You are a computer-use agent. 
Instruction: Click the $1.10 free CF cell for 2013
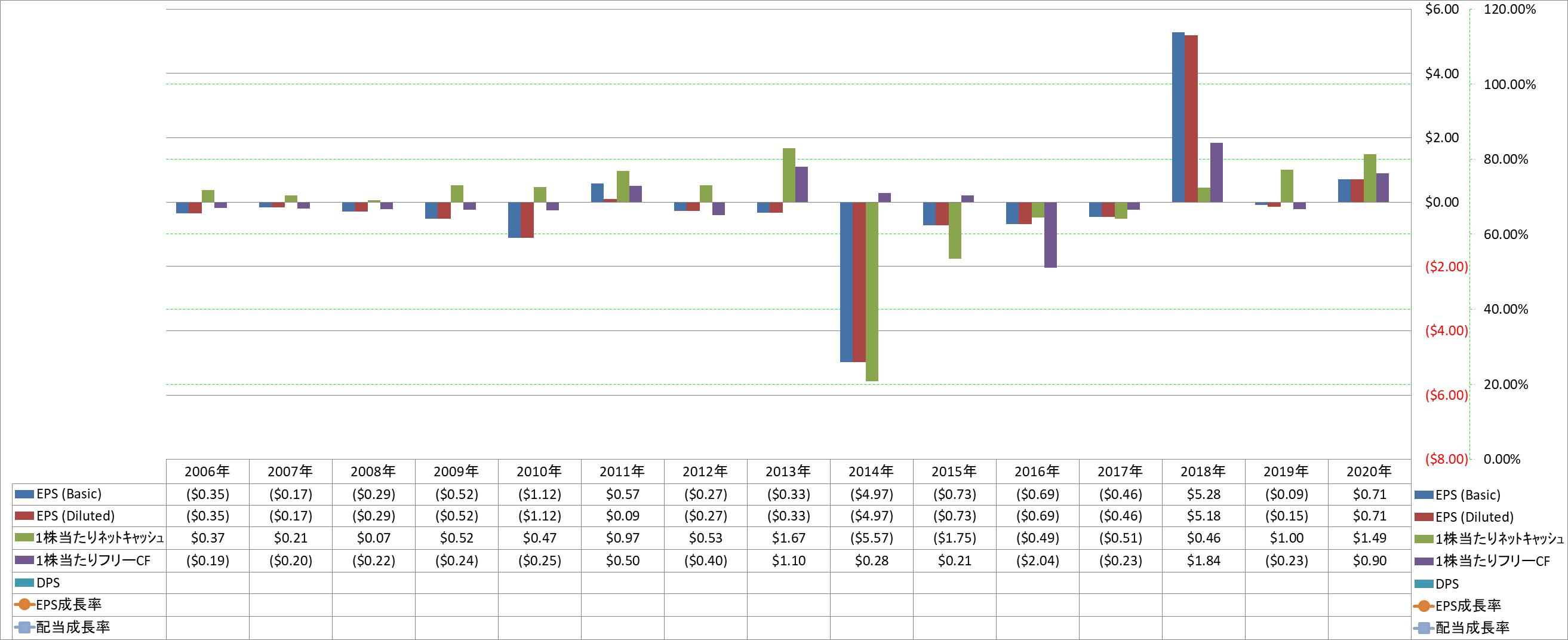[788, 561]
